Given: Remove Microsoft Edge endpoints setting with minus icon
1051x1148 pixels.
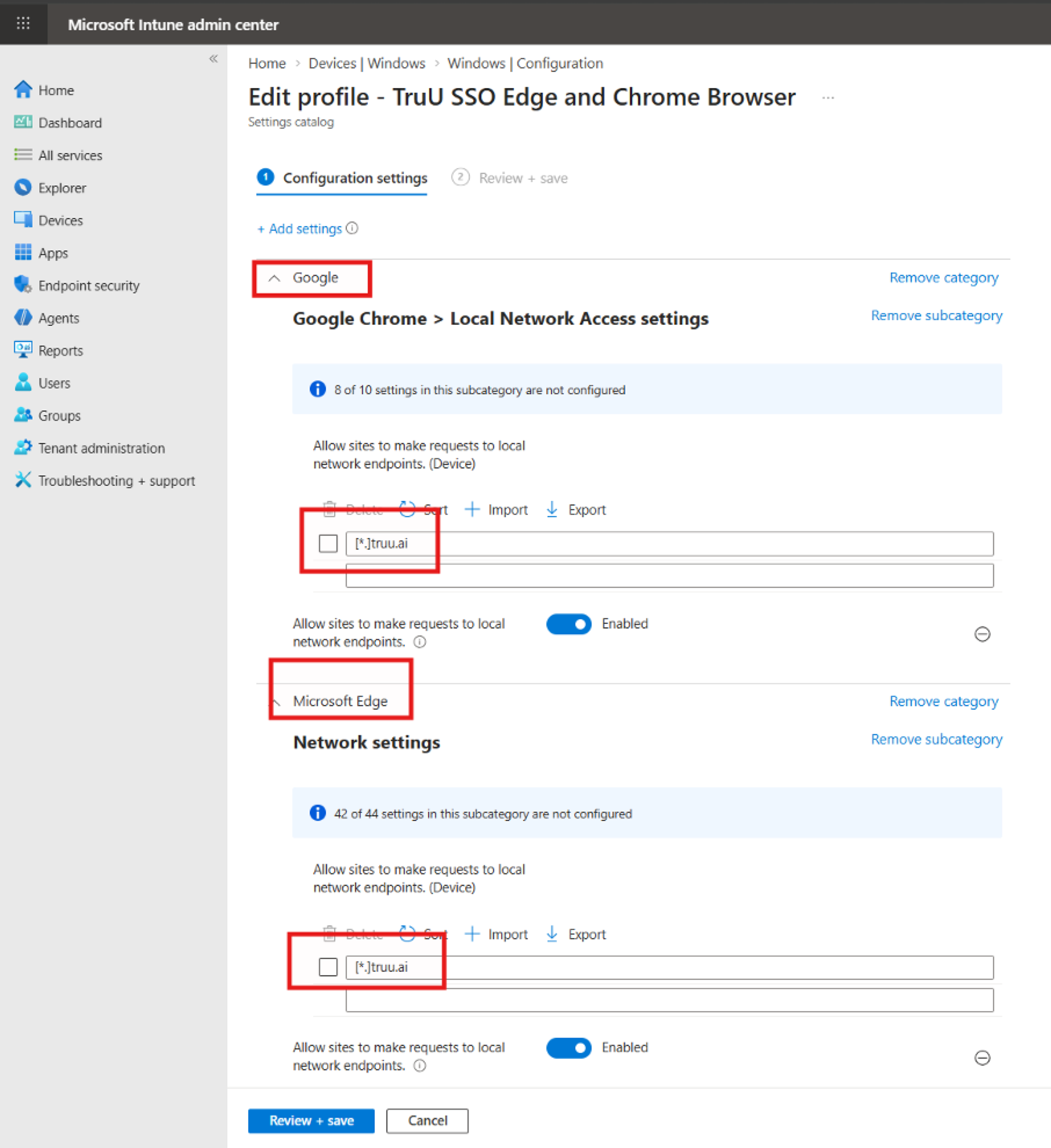Looking at the screenshot, I should point(982,1058).
